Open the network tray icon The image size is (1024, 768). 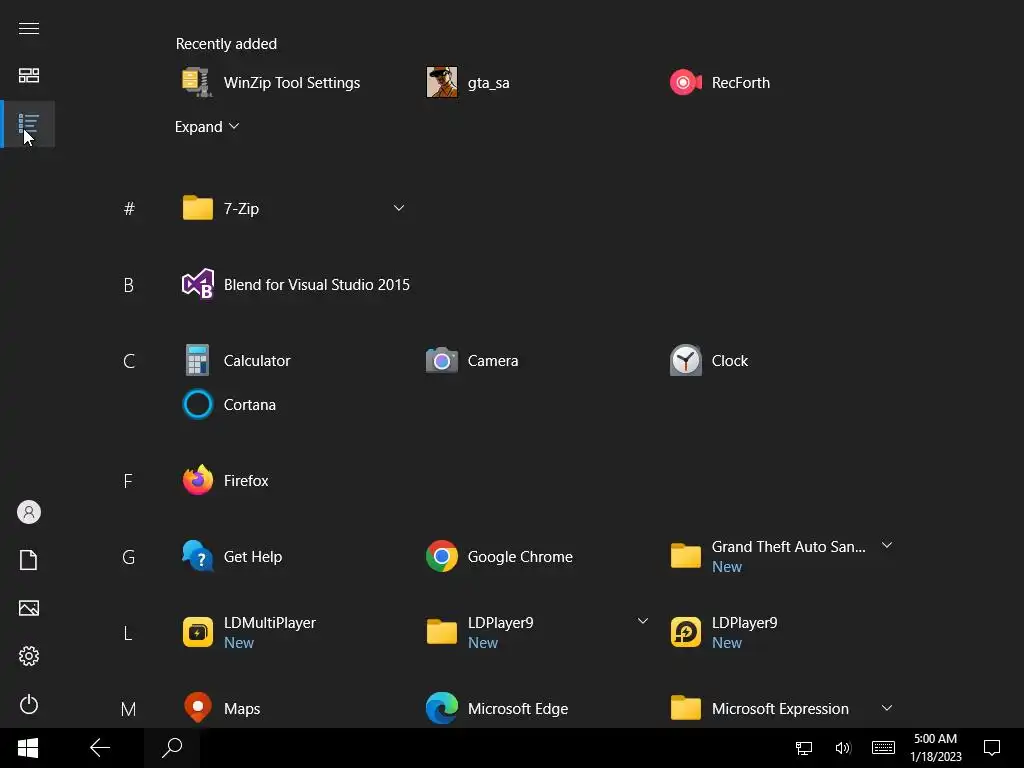click(804, 748)
